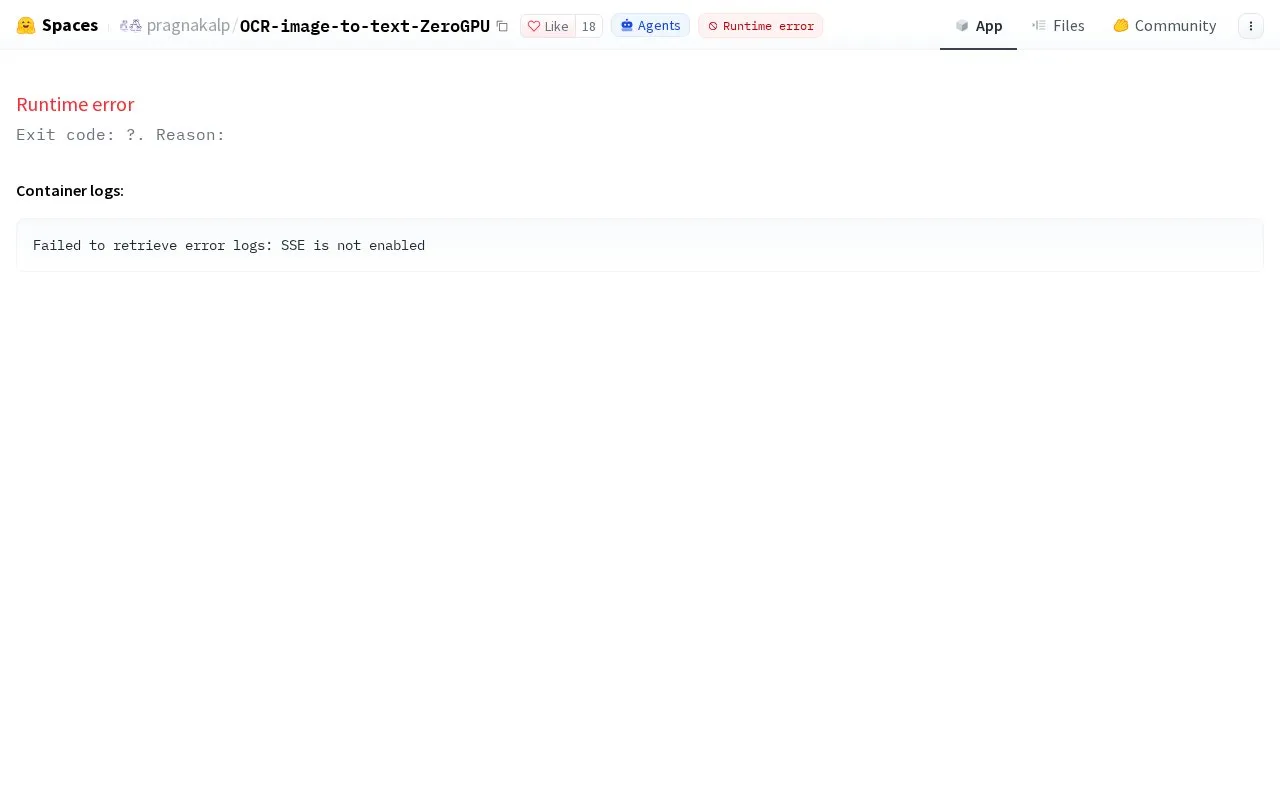Screen dimensions: 1280x800
Task: Select the red Runtime error heading
Action: [75, 104]
